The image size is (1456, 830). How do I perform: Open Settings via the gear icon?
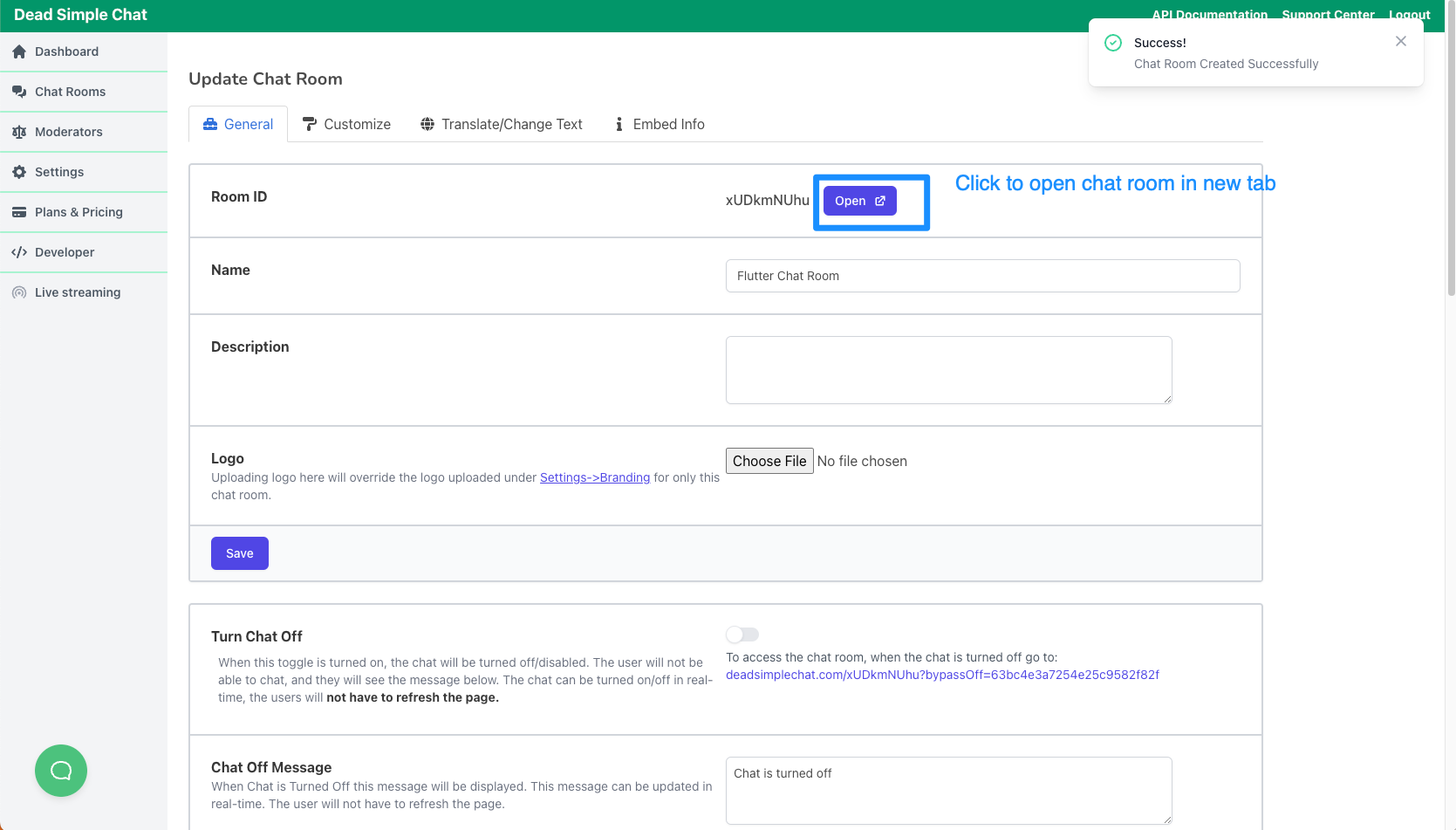pyautogui.click(x=59, y=171)
